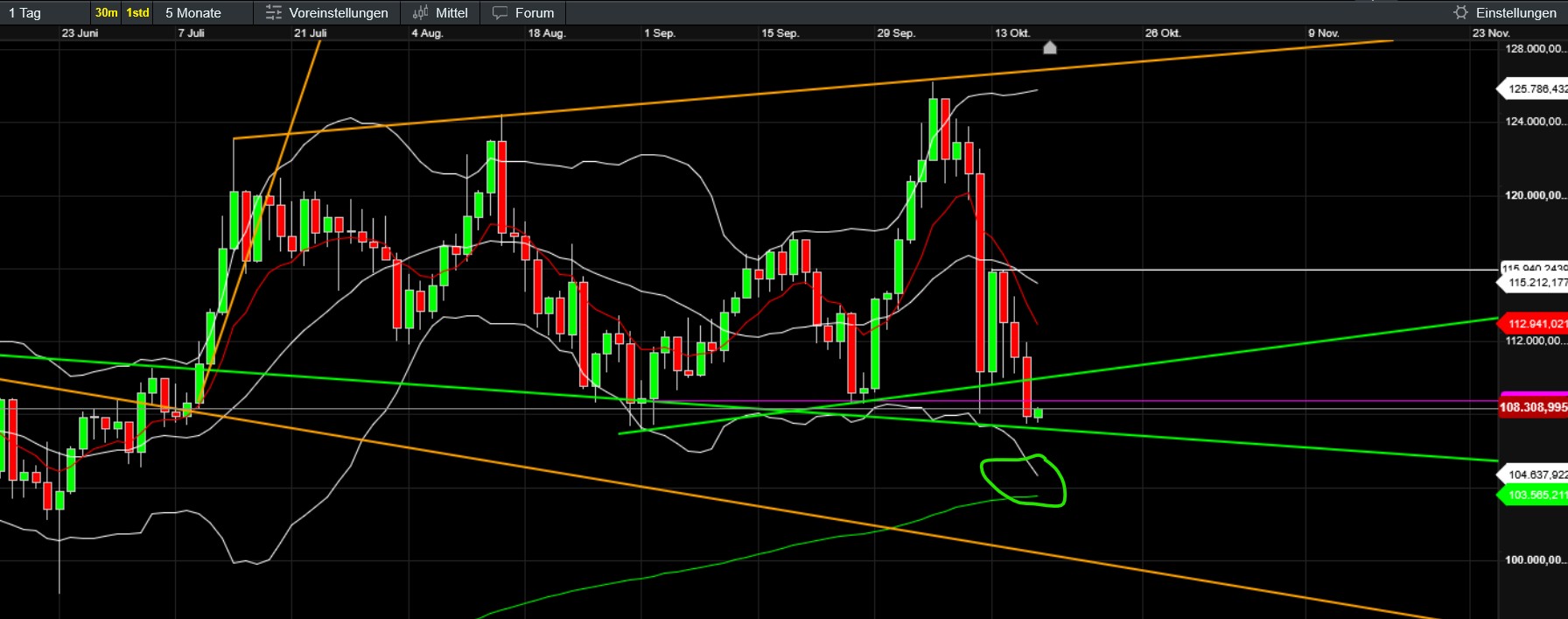Click the 13 Okt. date on time axis

point(1011,33)
